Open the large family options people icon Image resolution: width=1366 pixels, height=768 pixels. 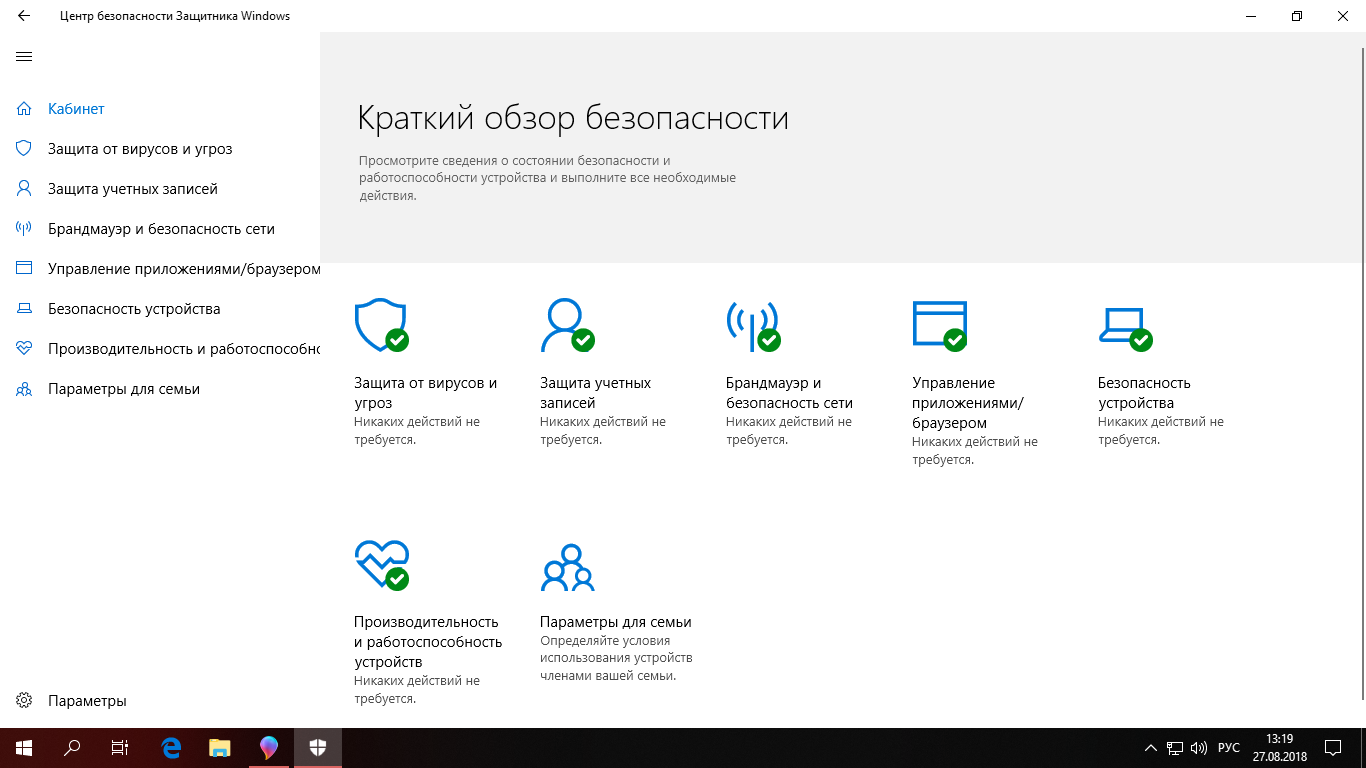tap(567, 567)
